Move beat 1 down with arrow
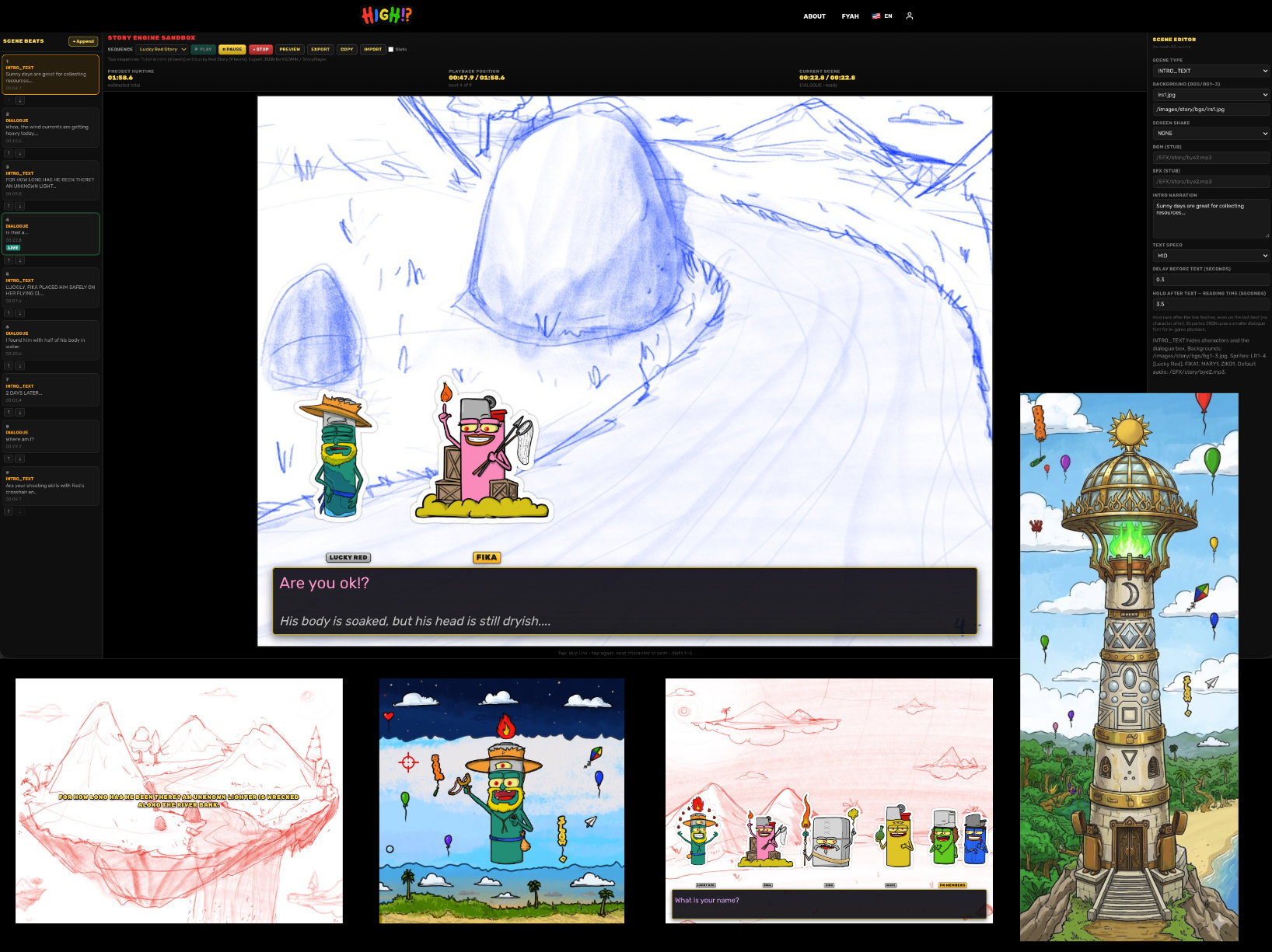This screenshot has height=952, width=1272. pos(20,100)
